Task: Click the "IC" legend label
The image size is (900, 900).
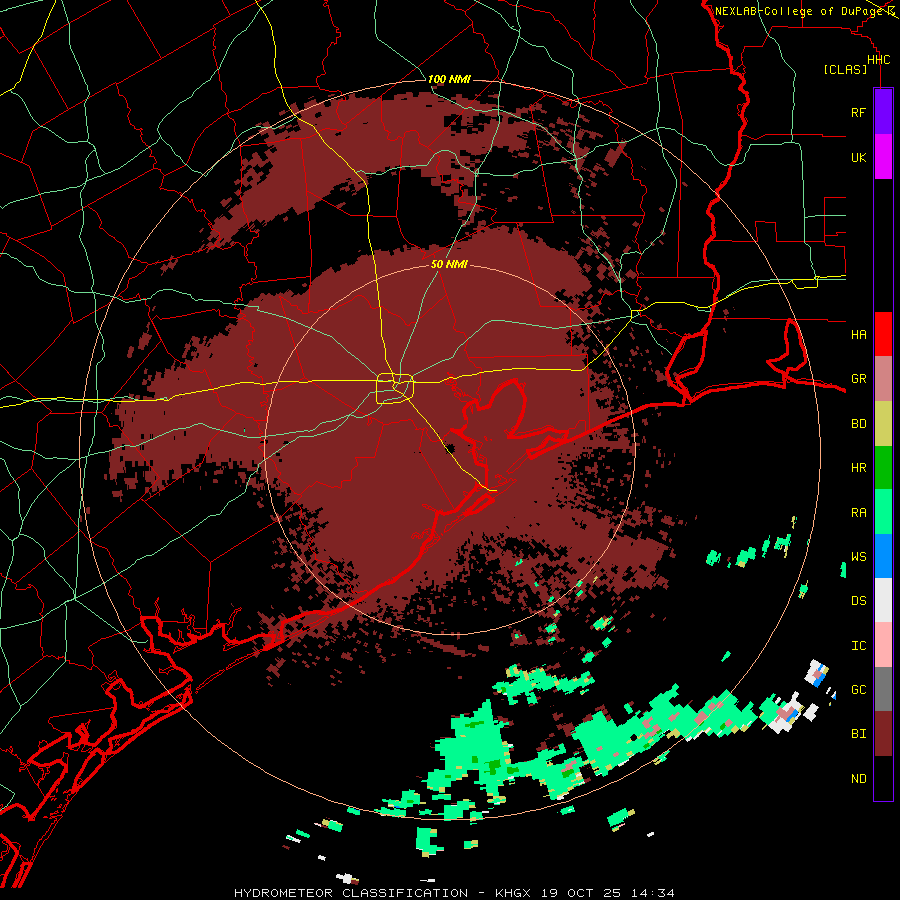Action: (858, 646)
